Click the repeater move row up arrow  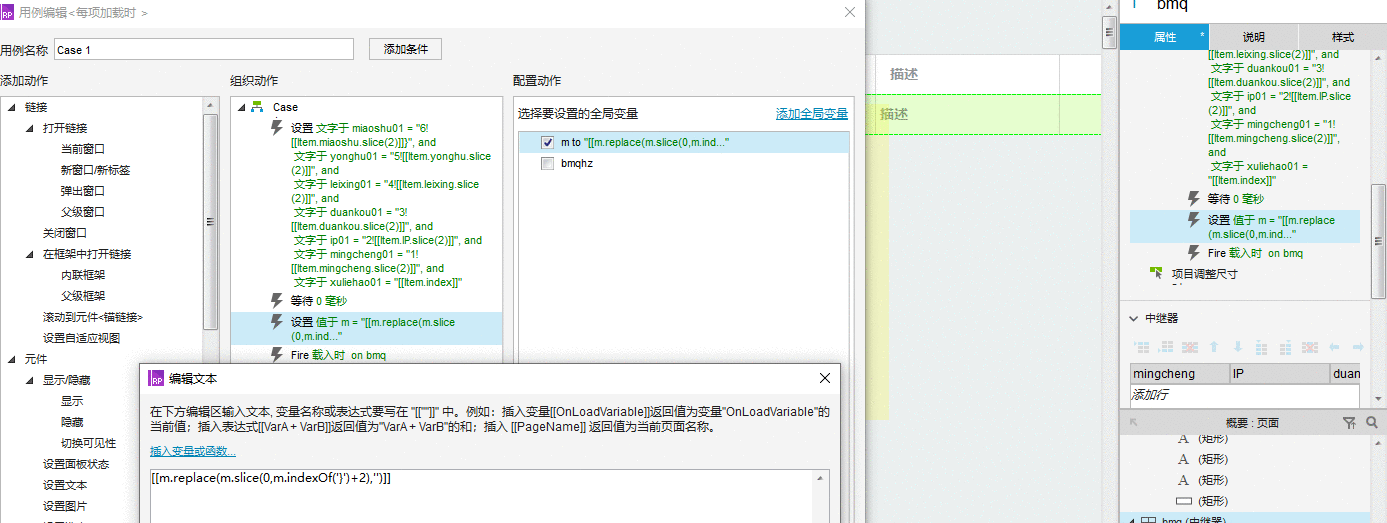pos(1214,347)
